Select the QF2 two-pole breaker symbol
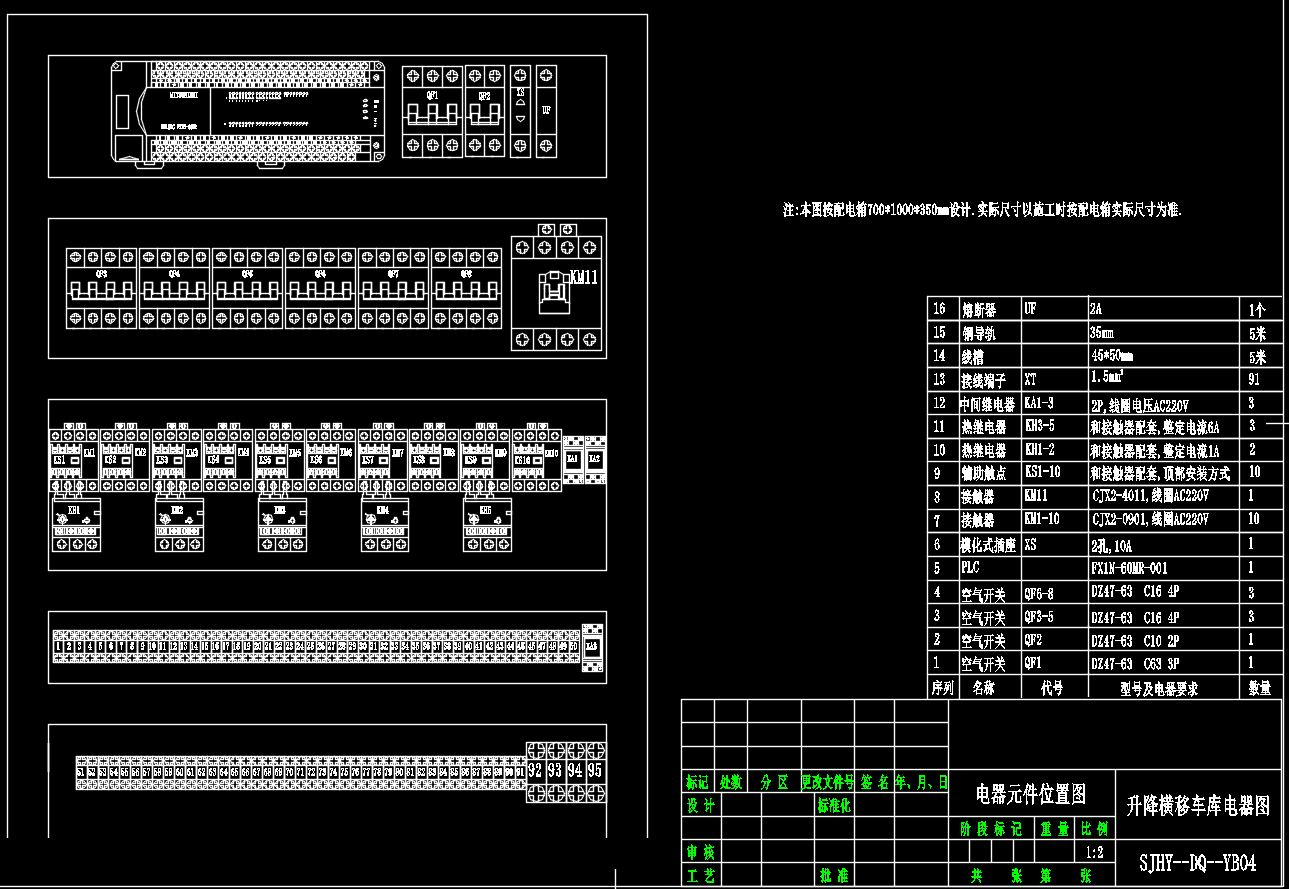1289x889 pixels. (485, 111)
